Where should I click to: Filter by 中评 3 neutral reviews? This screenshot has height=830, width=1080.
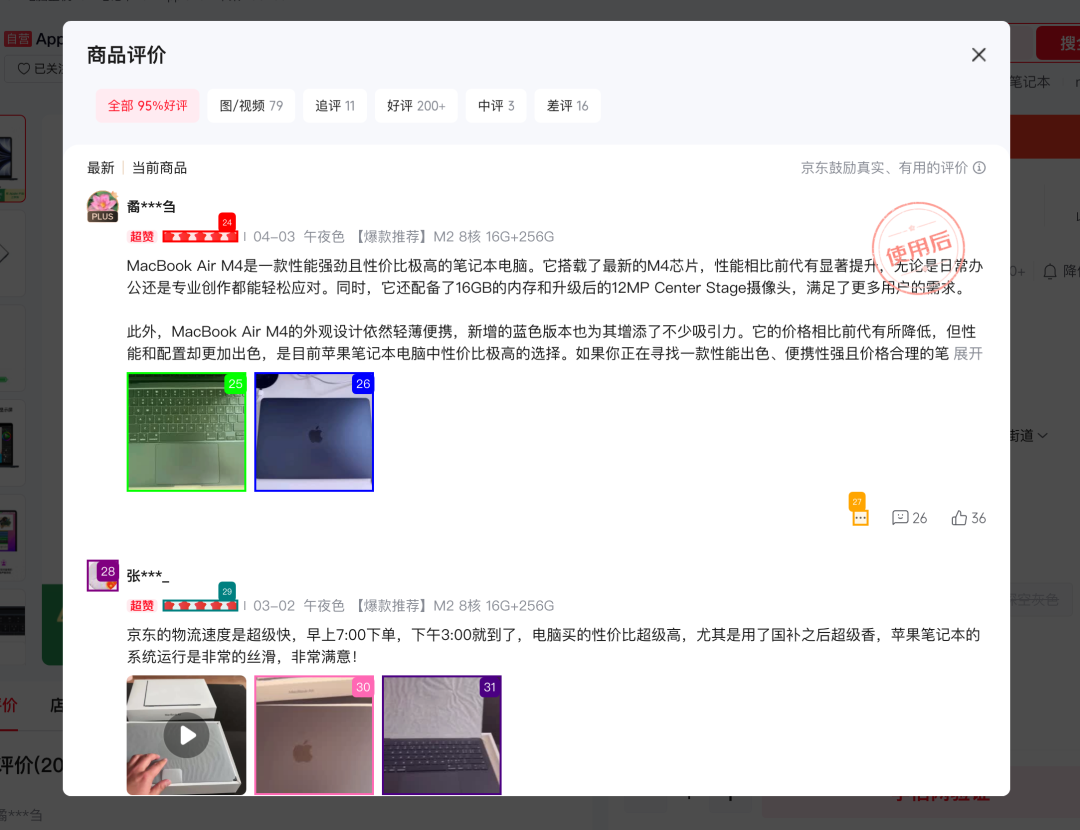496,105
